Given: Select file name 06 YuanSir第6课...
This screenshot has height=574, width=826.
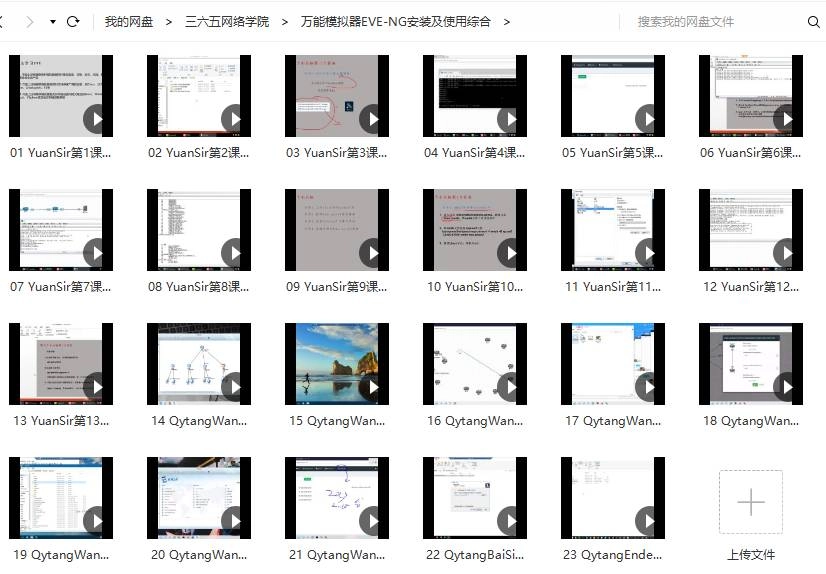Looking at the screenshot, I should [x=751, y=153].
